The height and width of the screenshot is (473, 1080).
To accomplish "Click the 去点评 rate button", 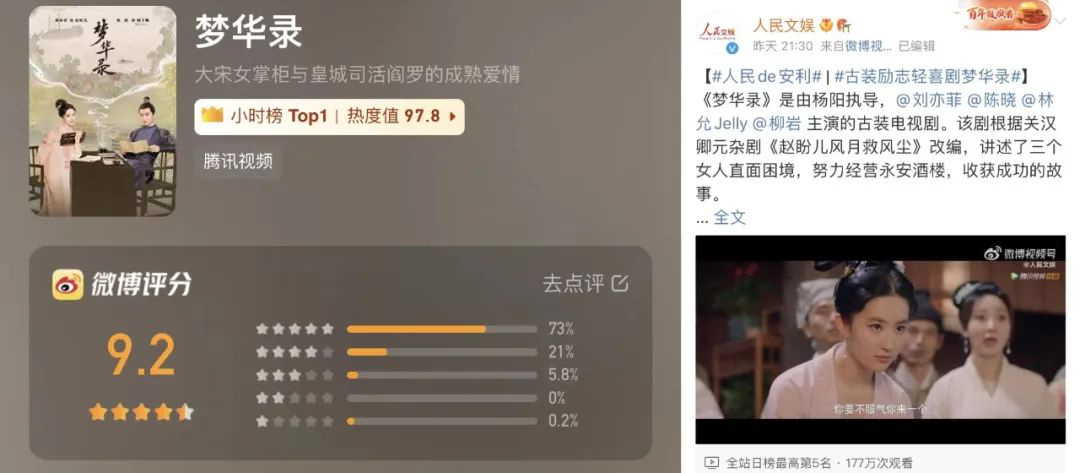I will tap(585, 283).
